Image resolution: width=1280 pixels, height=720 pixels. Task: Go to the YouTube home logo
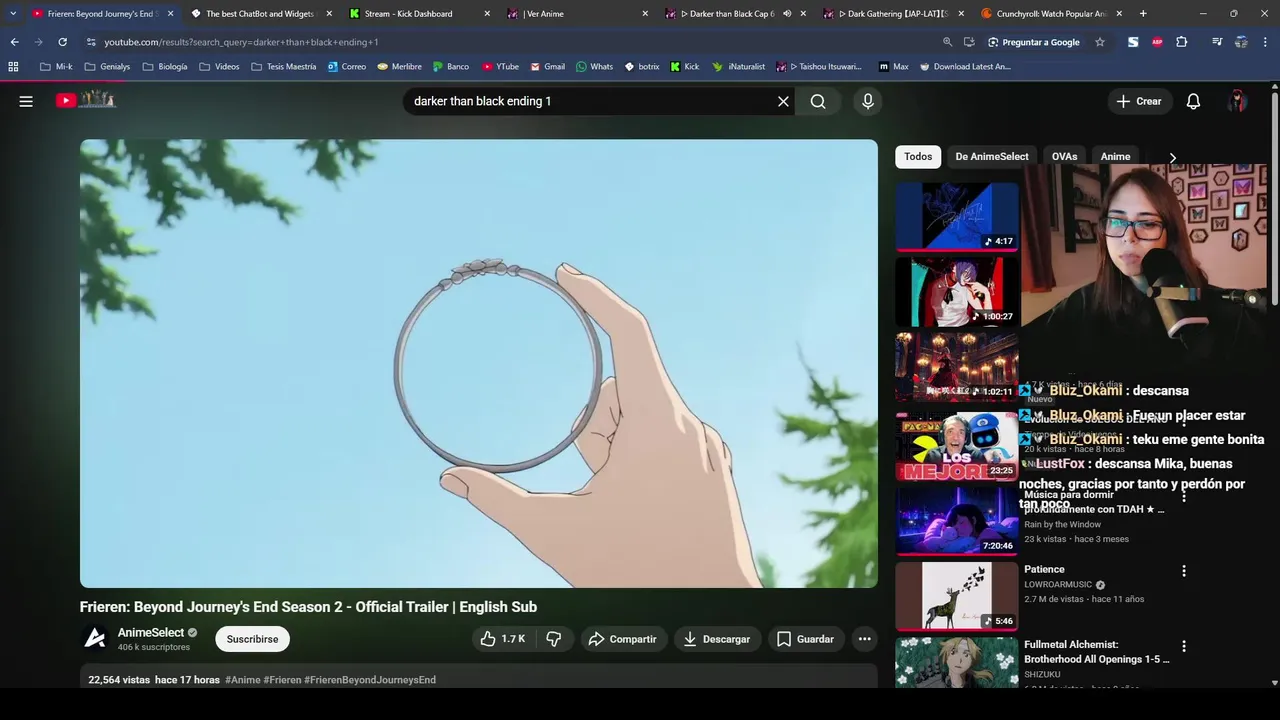pyautogui.click(x=86, y=100)
